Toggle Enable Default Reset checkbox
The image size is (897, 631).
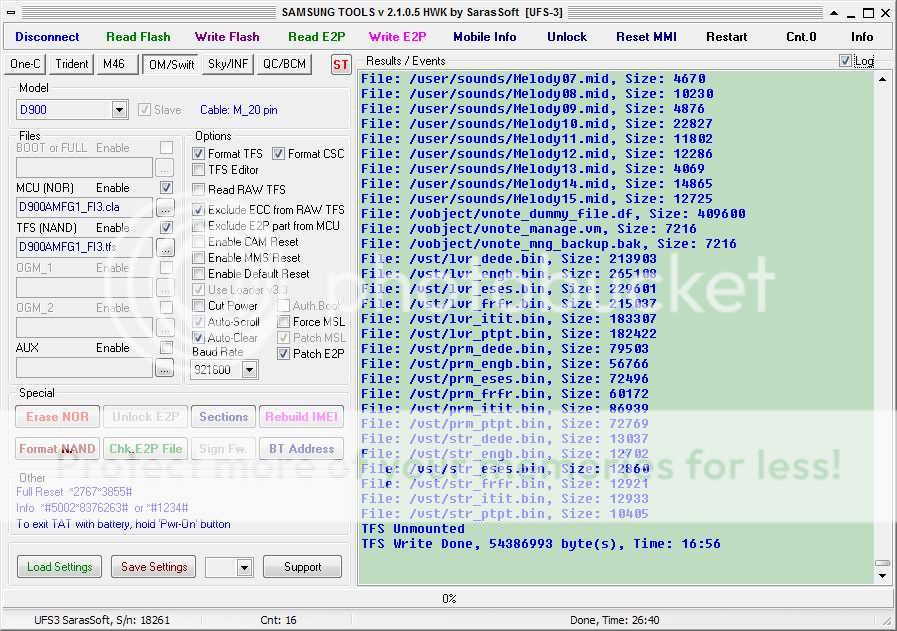click(199, 274)
